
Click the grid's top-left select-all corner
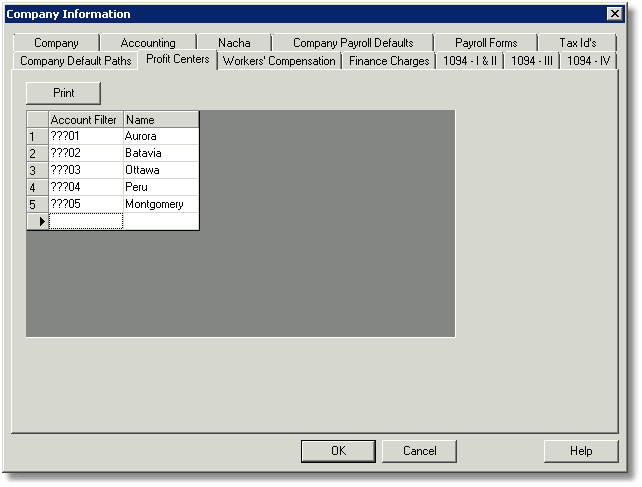tap(37, 120)
